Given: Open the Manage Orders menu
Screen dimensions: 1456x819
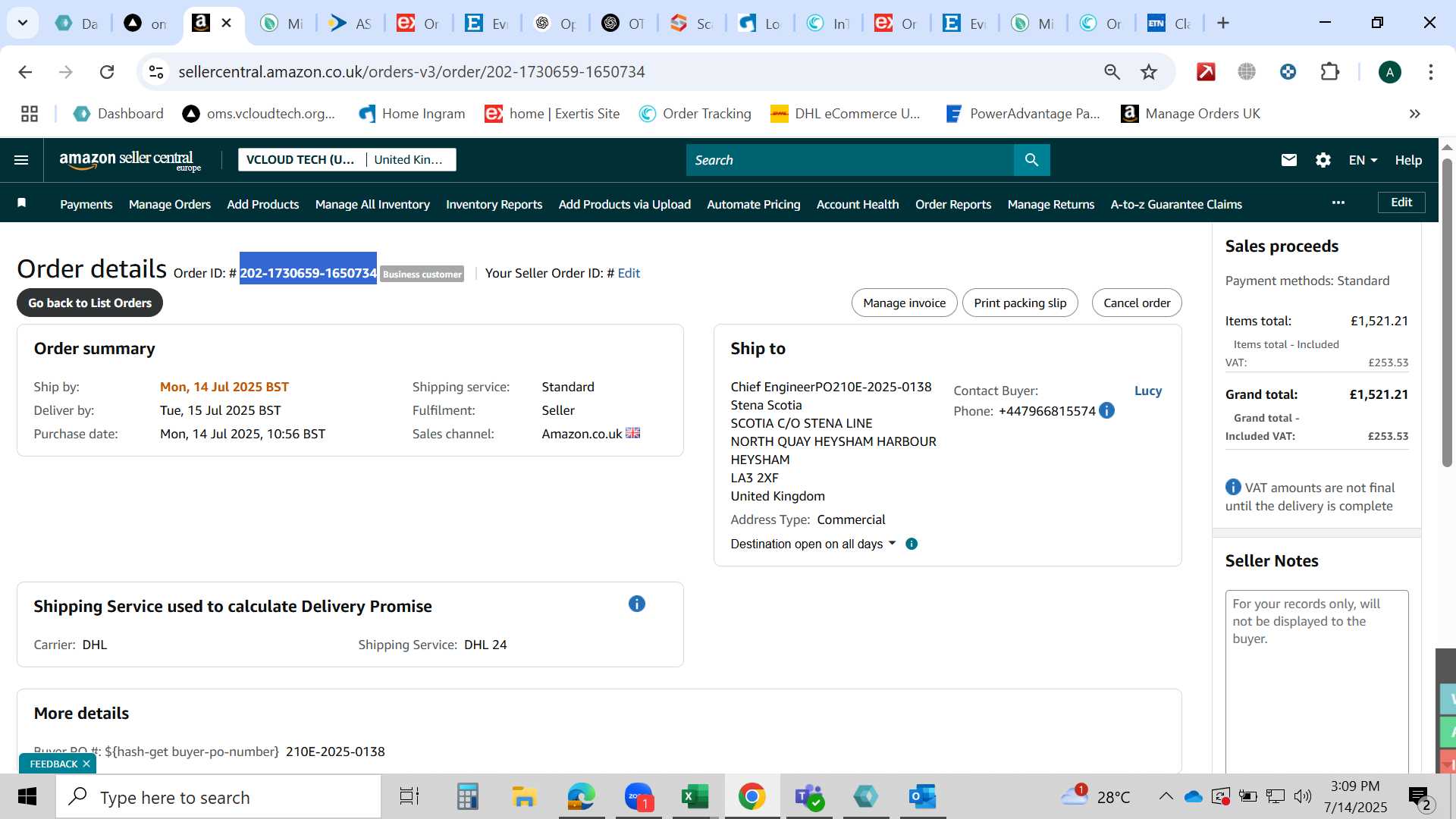Looking at the screenshot, I should click(170, 204).
